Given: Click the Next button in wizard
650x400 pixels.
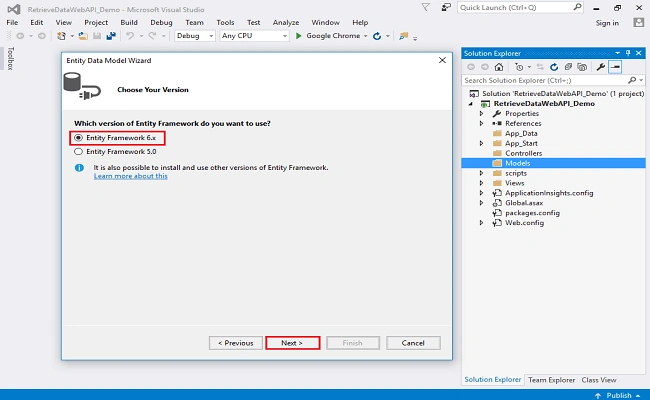Looking at the screenshot, I should point(292,343).
